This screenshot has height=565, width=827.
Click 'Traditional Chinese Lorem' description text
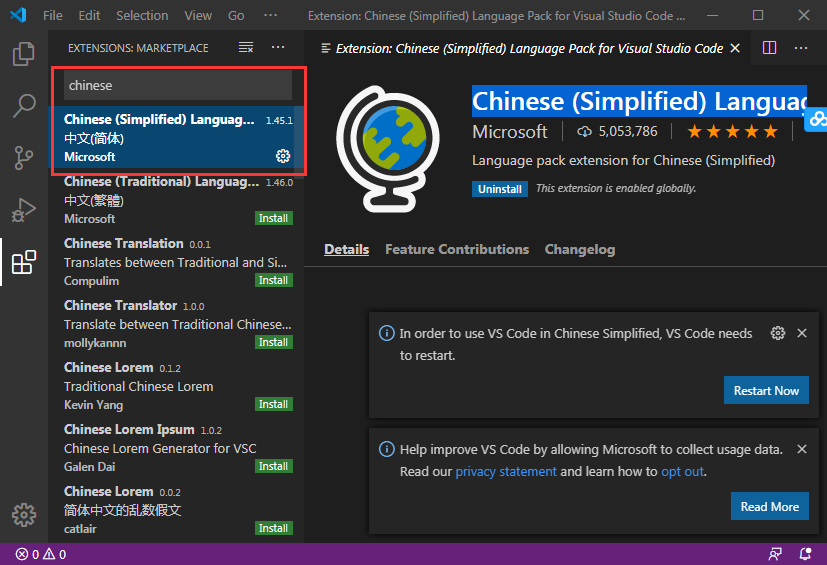(139, 387)
